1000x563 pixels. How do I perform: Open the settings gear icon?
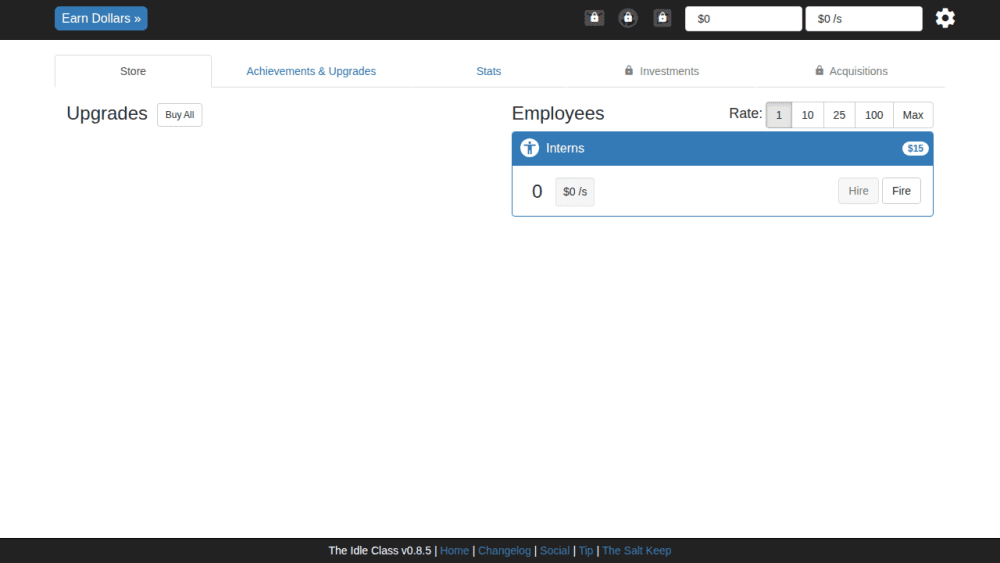tap(945, 18)
